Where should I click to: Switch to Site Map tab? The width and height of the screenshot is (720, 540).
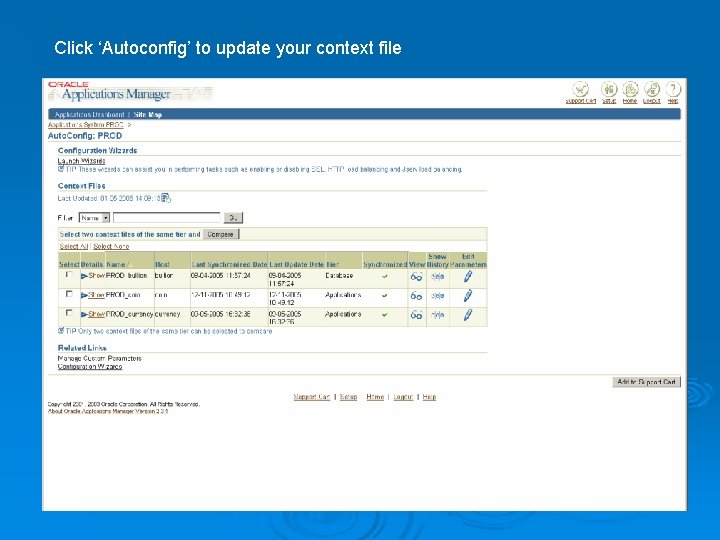pos(147,114)
